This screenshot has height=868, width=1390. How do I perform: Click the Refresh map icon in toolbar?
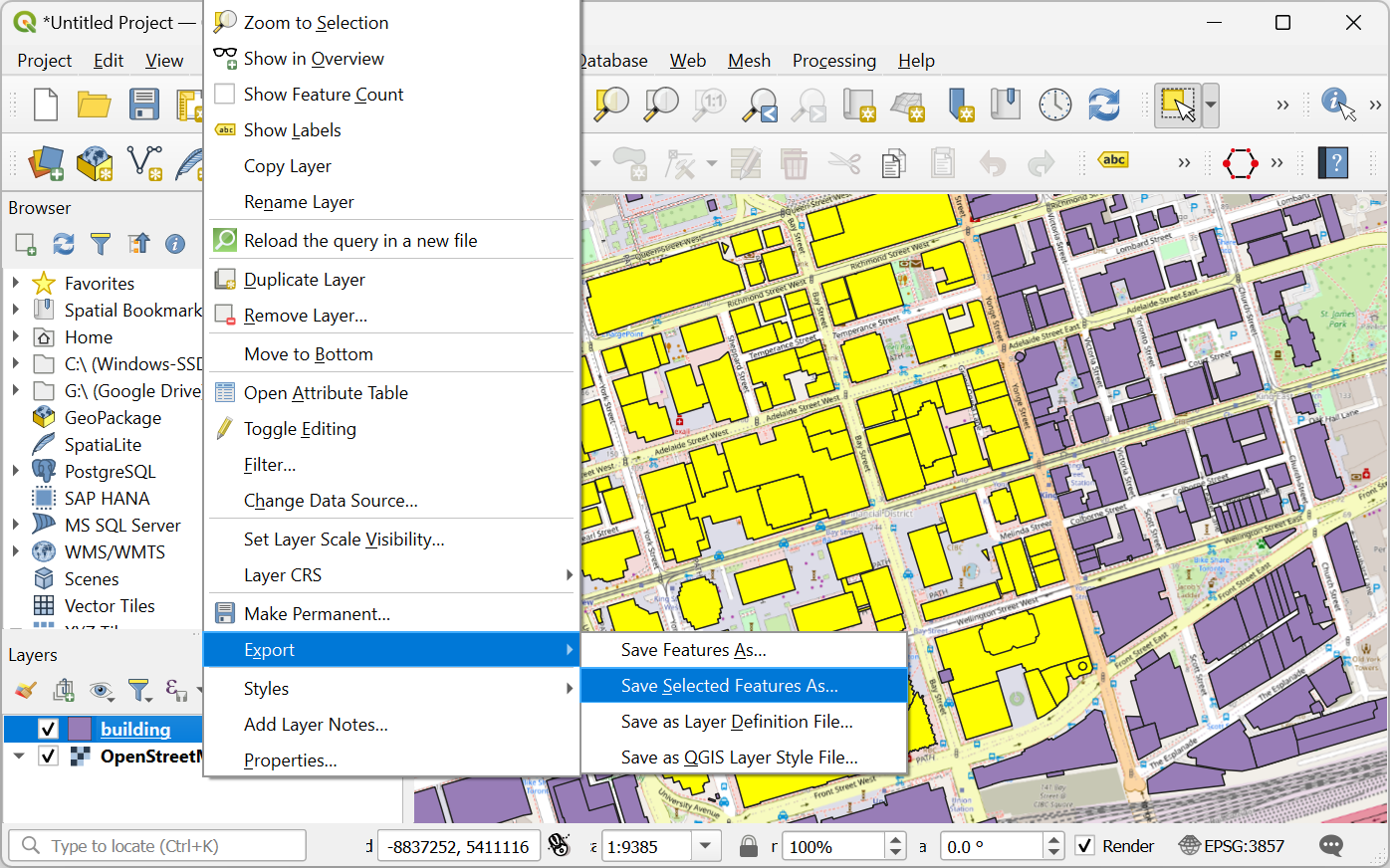pyautogui.click(x=1103, y=105)
